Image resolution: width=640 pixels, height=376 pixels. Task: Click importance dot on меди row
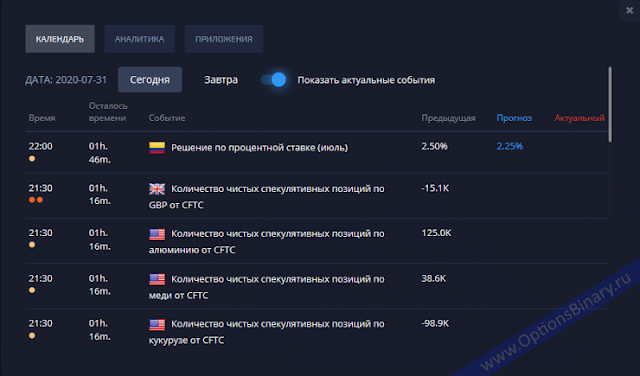pyautogui.click(x=32, y=290)
